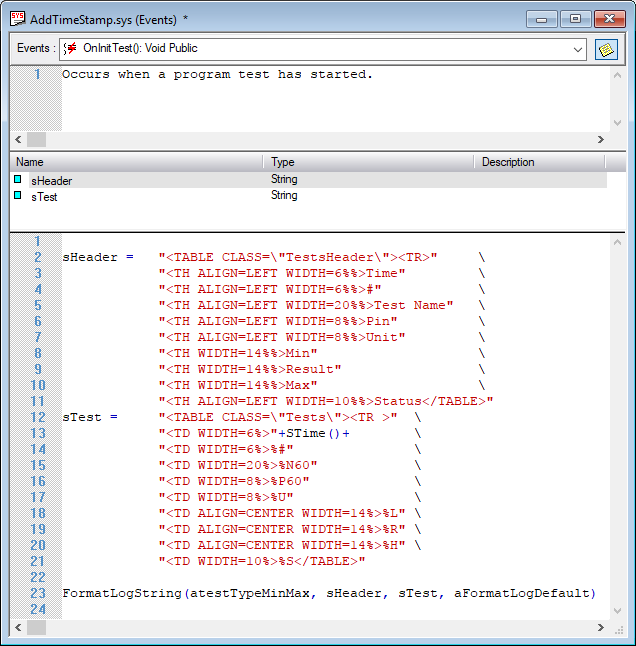Click the cyan square icon beside sTest

(18, 195)
